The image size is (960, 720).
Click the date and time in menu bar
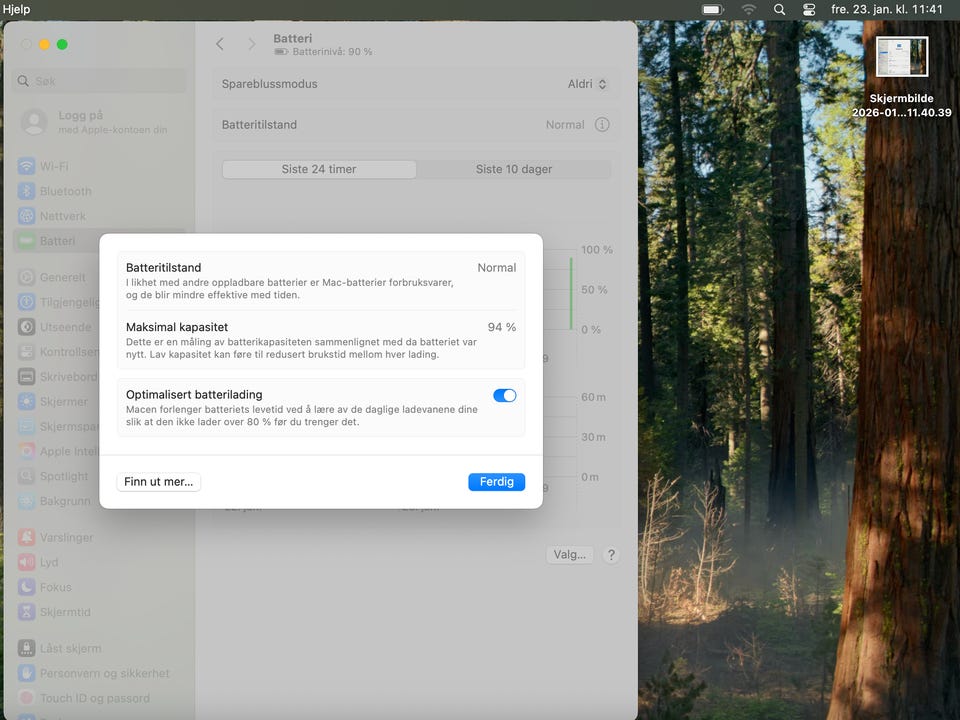pos(887,9)
